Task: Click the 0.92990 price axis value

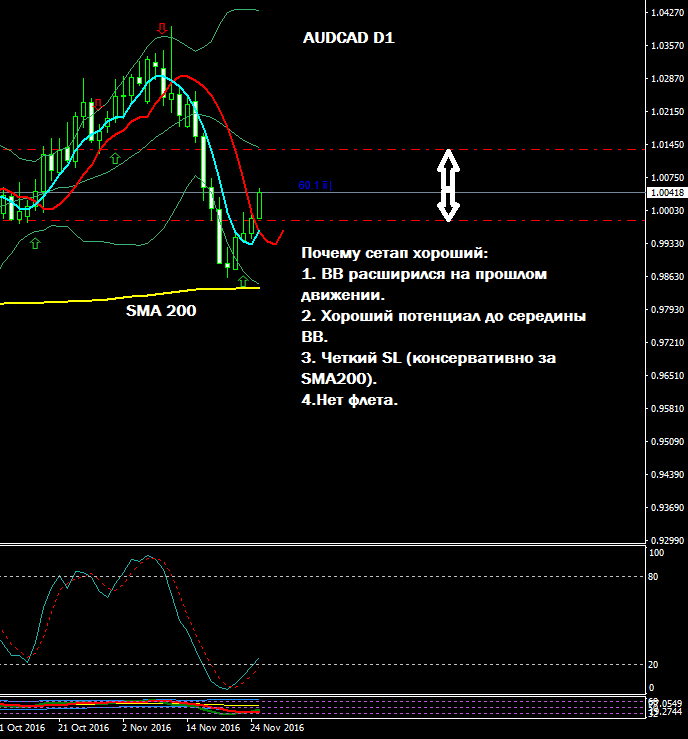Action: pos(667,541)
